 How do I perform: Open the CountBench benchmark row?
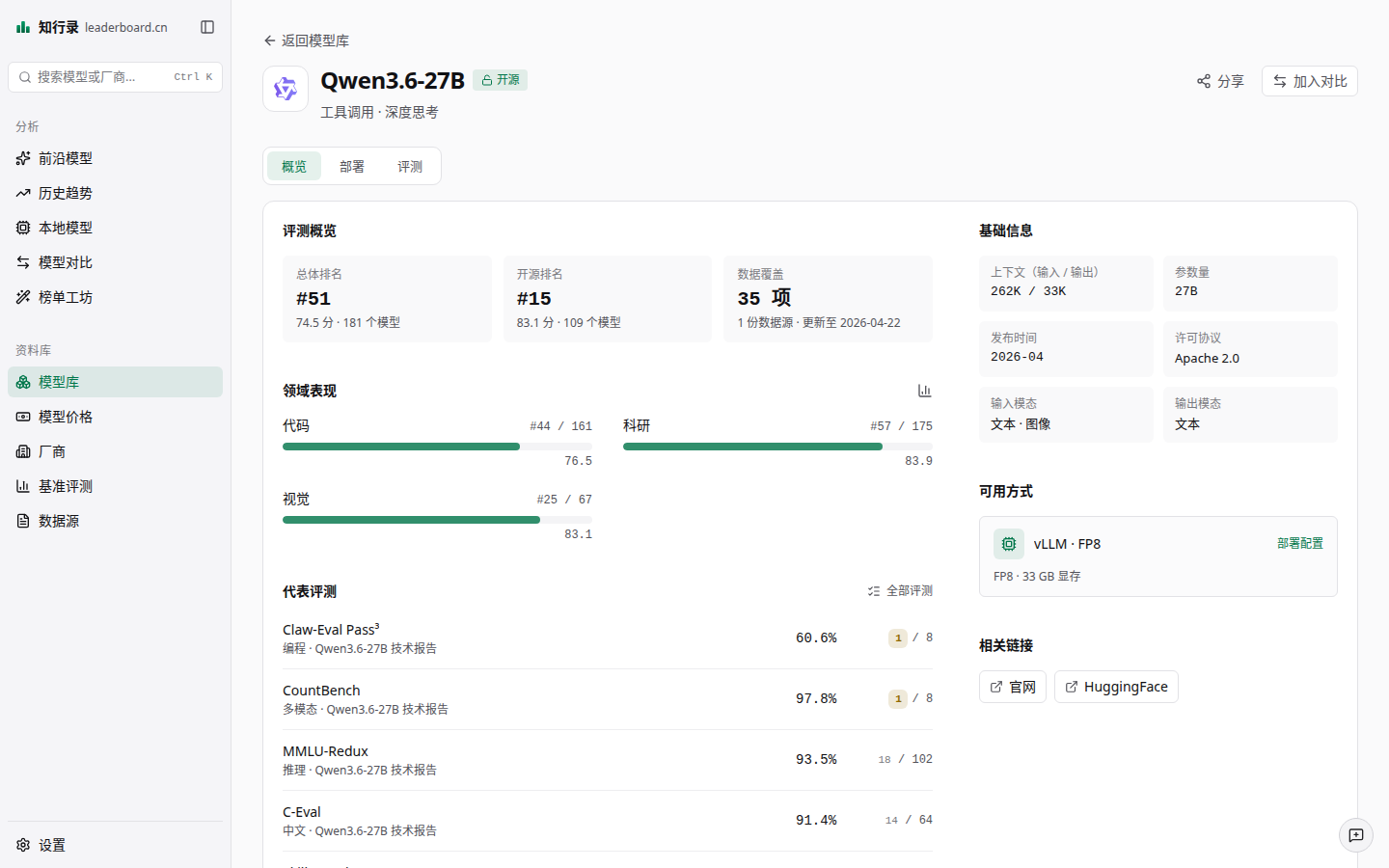tap(608, 699)
